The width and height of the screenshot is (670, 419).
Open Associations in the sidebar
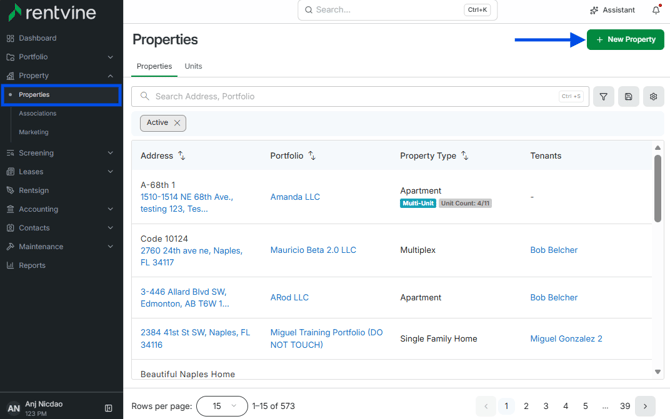(38, 114)
